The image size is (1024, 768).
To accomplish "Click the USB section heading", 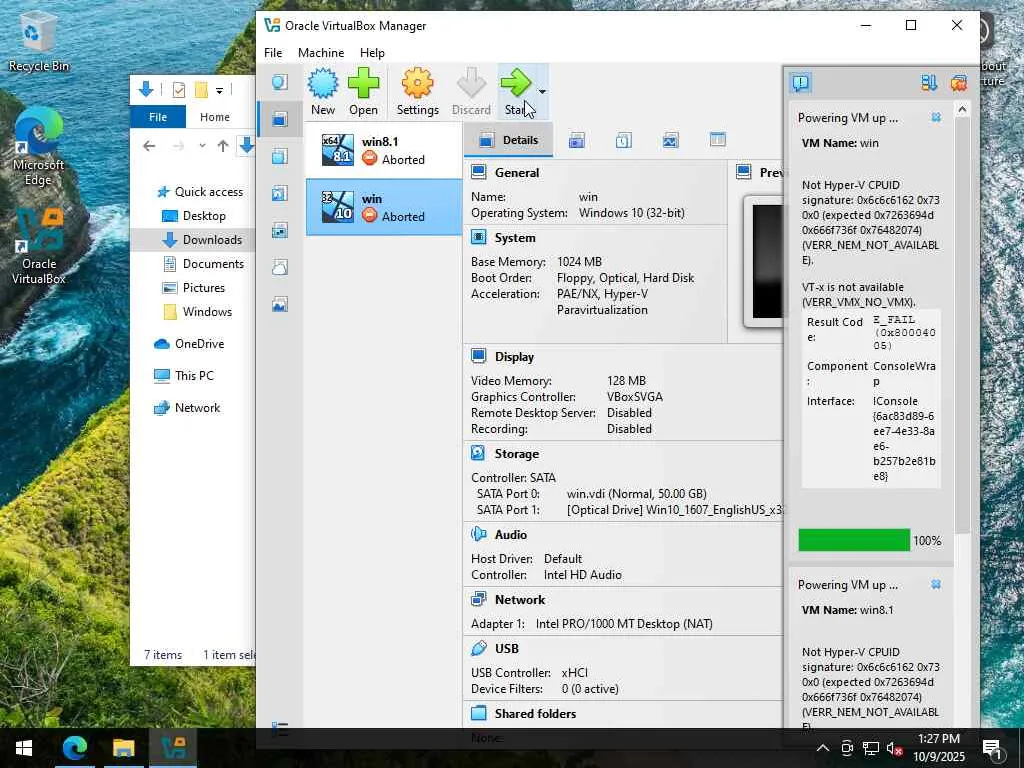I will 507,648.
